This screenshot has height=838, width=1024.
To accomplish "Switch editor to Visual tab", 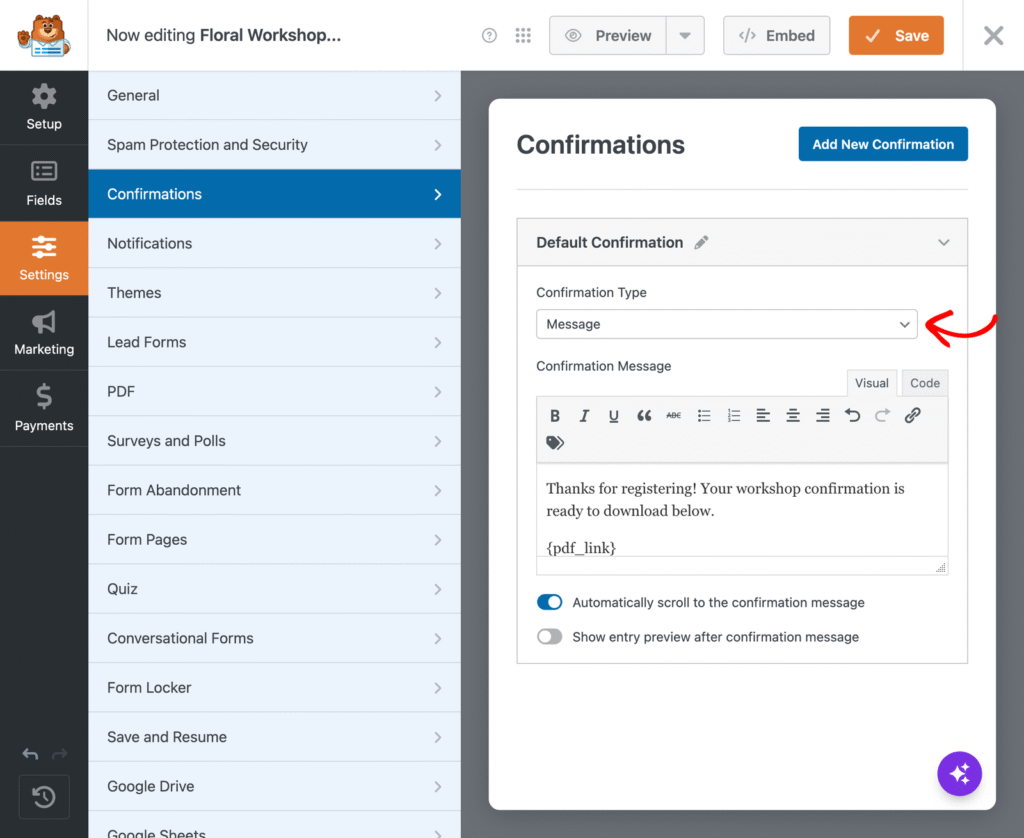I will (872, 383).
